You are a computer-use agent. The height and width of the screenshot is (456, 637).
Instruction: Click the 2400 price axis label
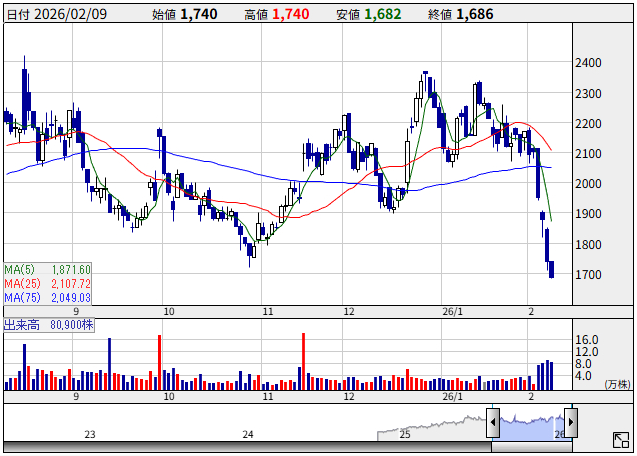pyautogui.click(x=588, y=63)
